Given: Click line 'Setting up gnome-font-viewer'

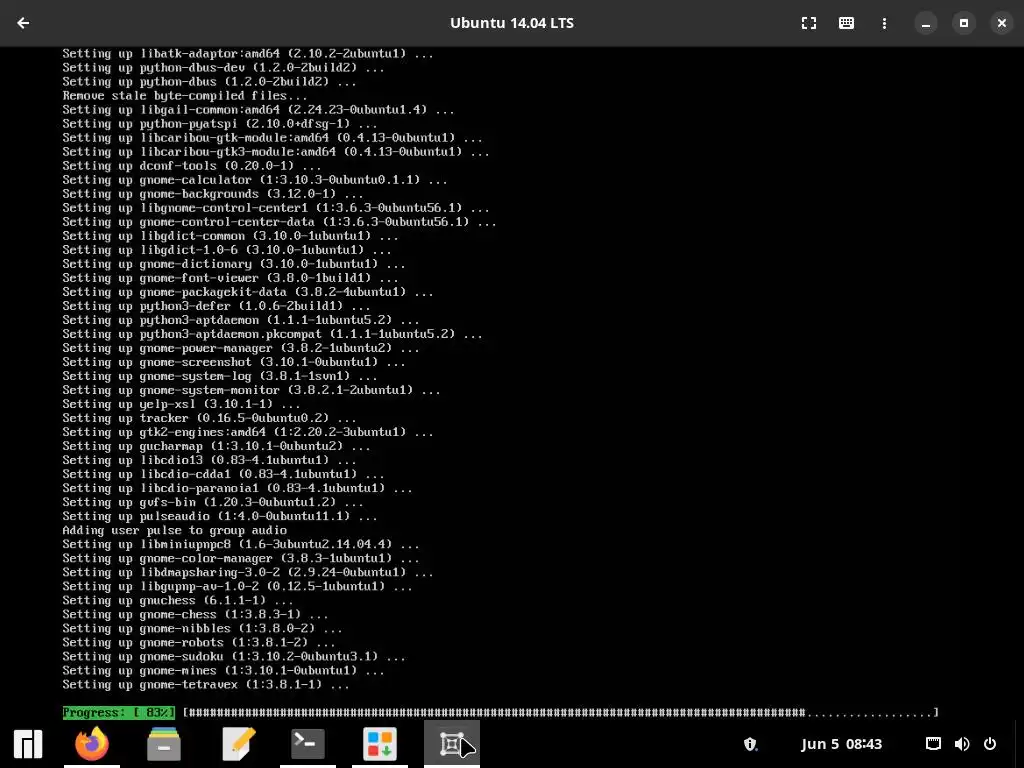Looking at the screenshot, I should point(231,278).
